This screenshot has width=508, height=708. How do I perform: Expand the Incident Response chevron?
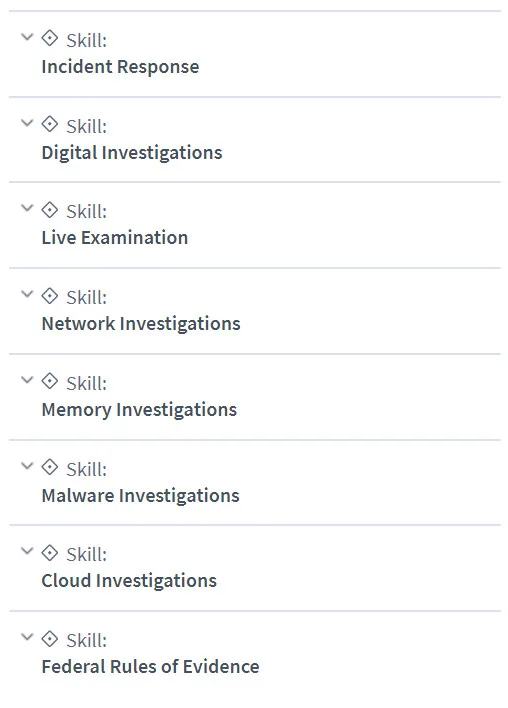[x=28, y=37]
